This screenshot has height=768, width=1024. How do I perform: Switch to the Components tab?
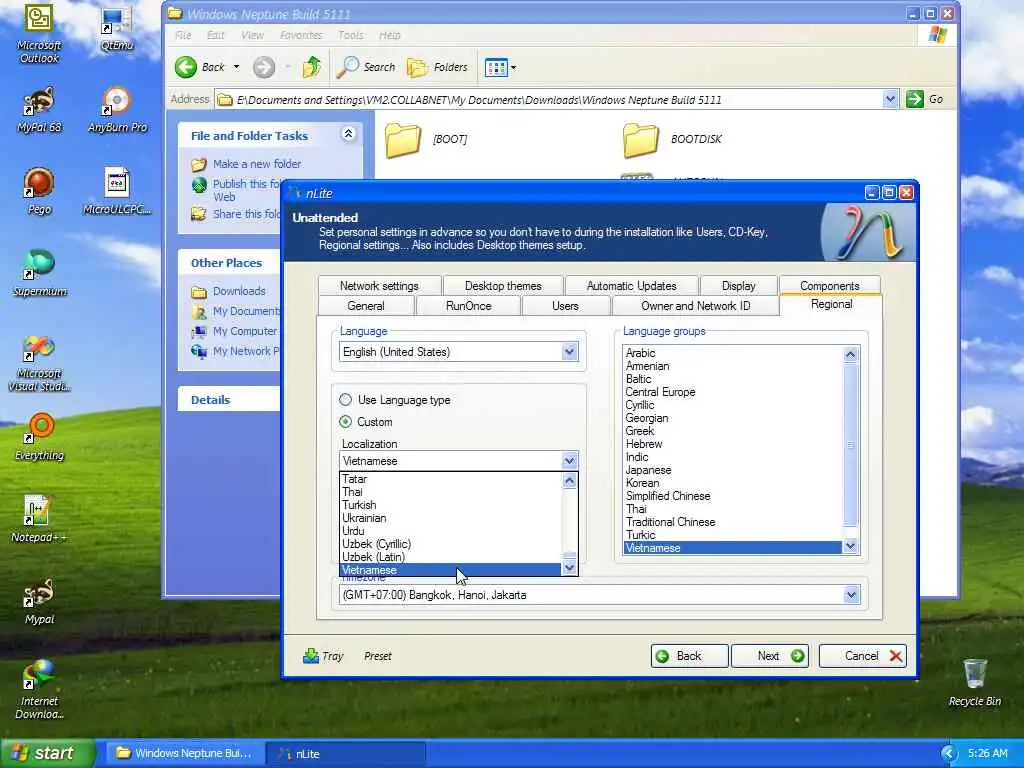(829, 286)
